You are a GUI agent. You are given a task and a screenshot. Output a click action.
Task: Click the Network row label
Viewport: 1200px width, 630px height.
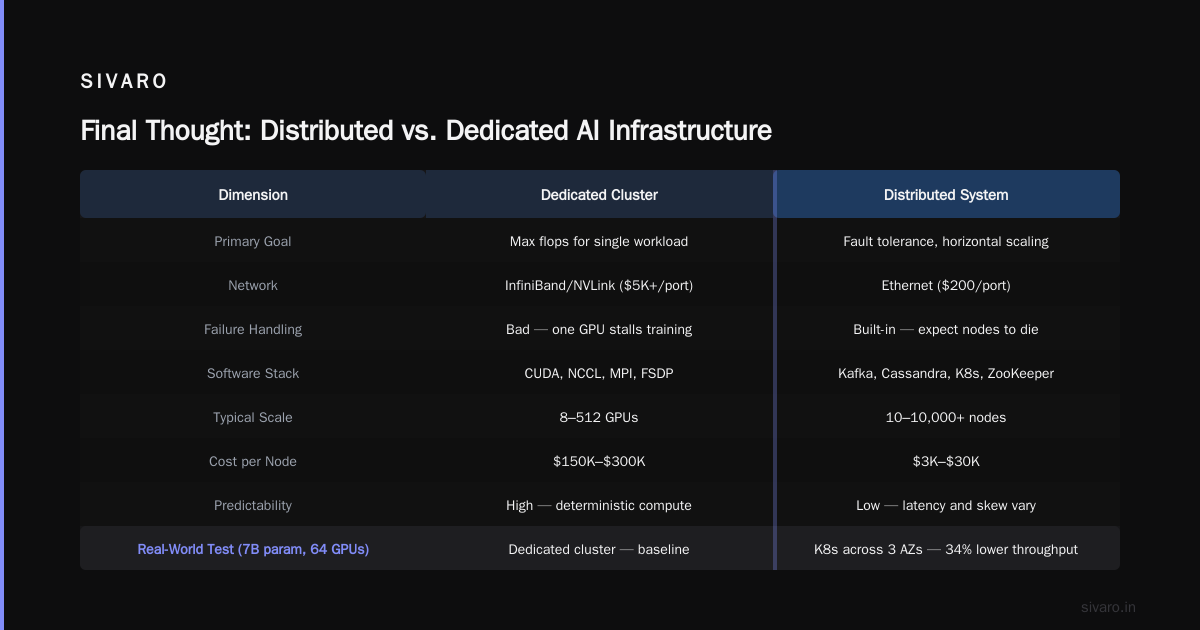[x=253, y=285]
